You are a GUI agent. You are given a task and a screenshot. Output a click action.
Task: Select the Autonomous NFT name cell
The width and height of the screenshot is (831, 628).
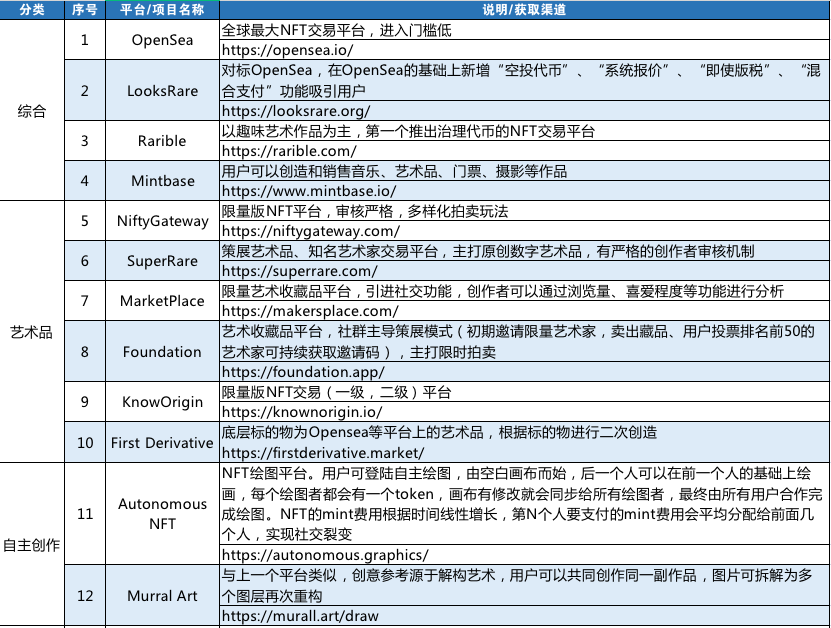[x=162, y=514]
